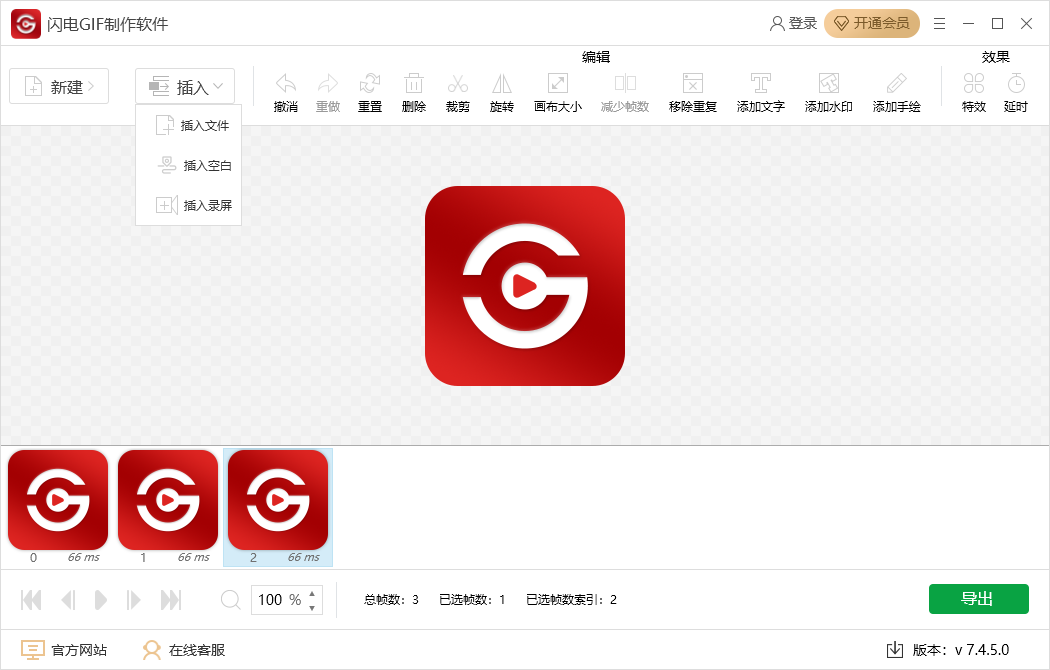Jump to the first frame
The height and width of the screenshot is (670, 1050).
[x=31, y=600]
